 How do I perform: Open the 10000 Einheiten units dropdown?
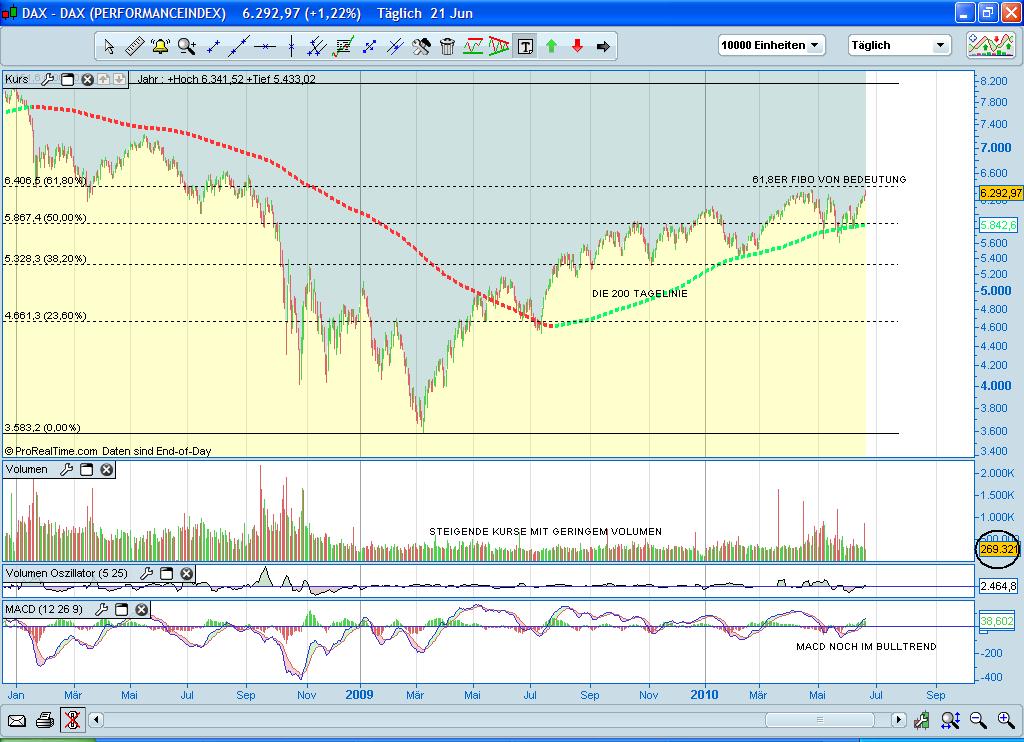tap(771, 45)
